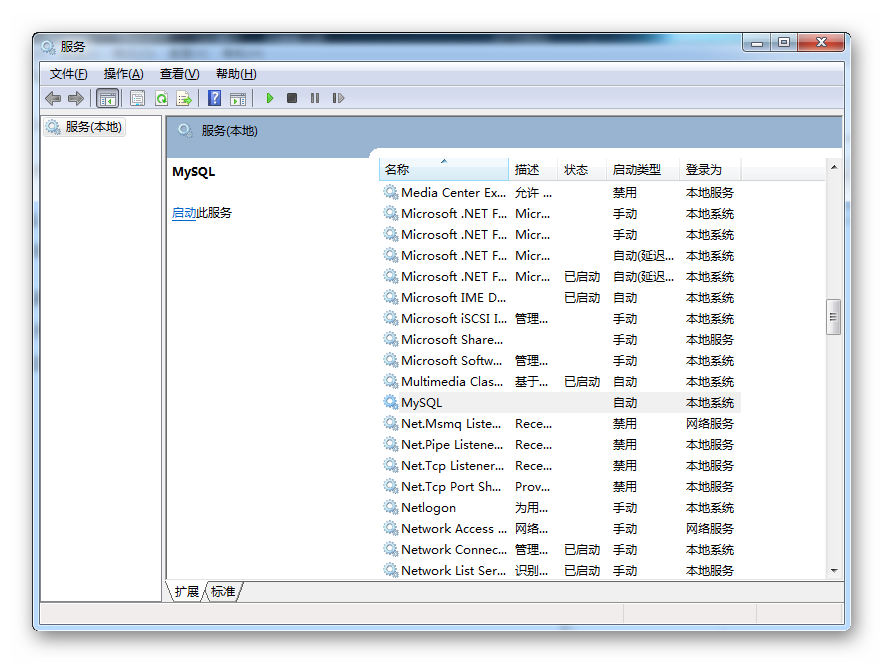Select the Net.Msmq Liste... service
Image resolution: width=884 pixels, height=664 pixels.
coord(560,423)
